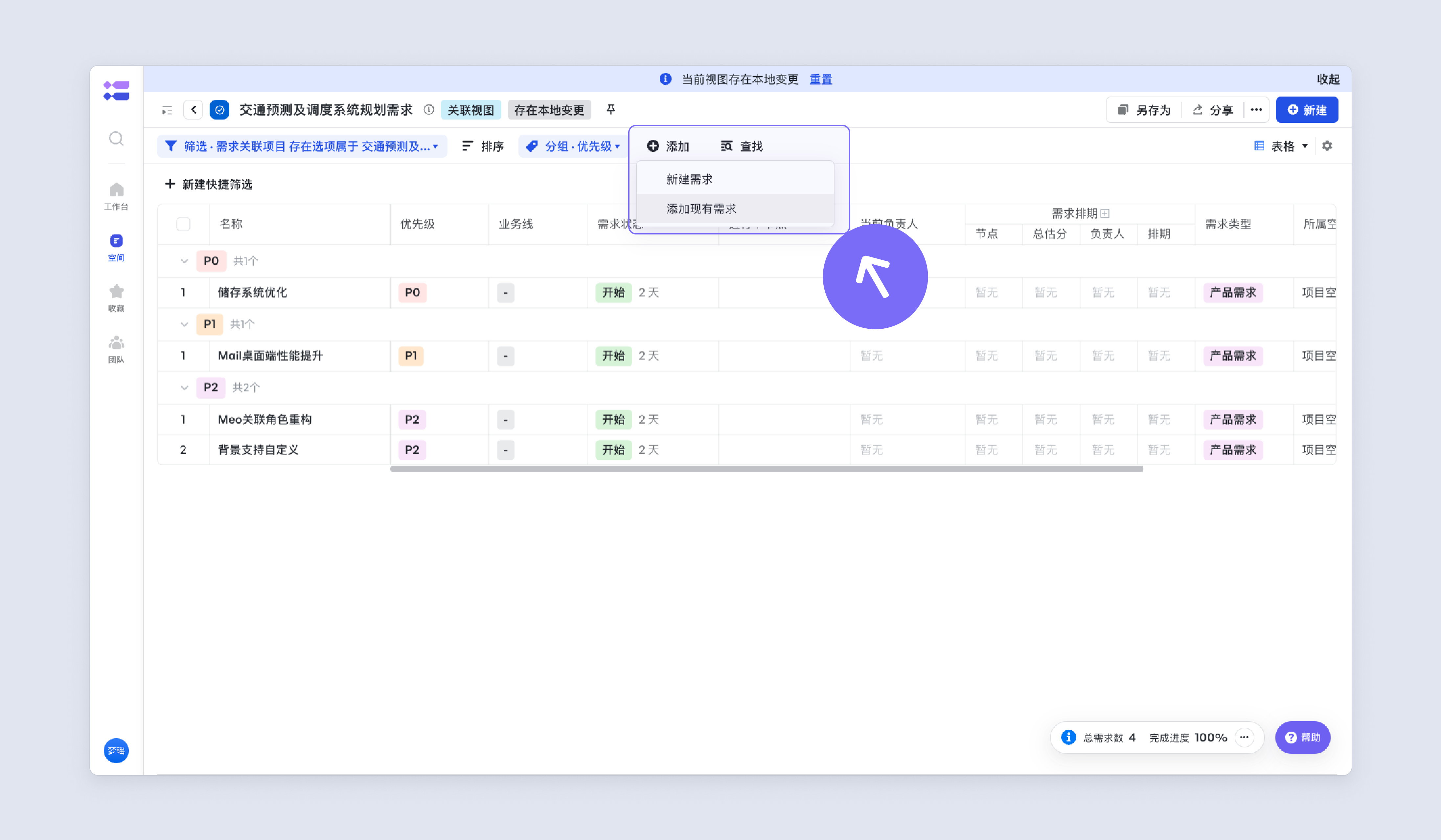Choose 新建需求 from the add menu
The width and height of the screenshot is (1441, 840).
tap(735, 179)
